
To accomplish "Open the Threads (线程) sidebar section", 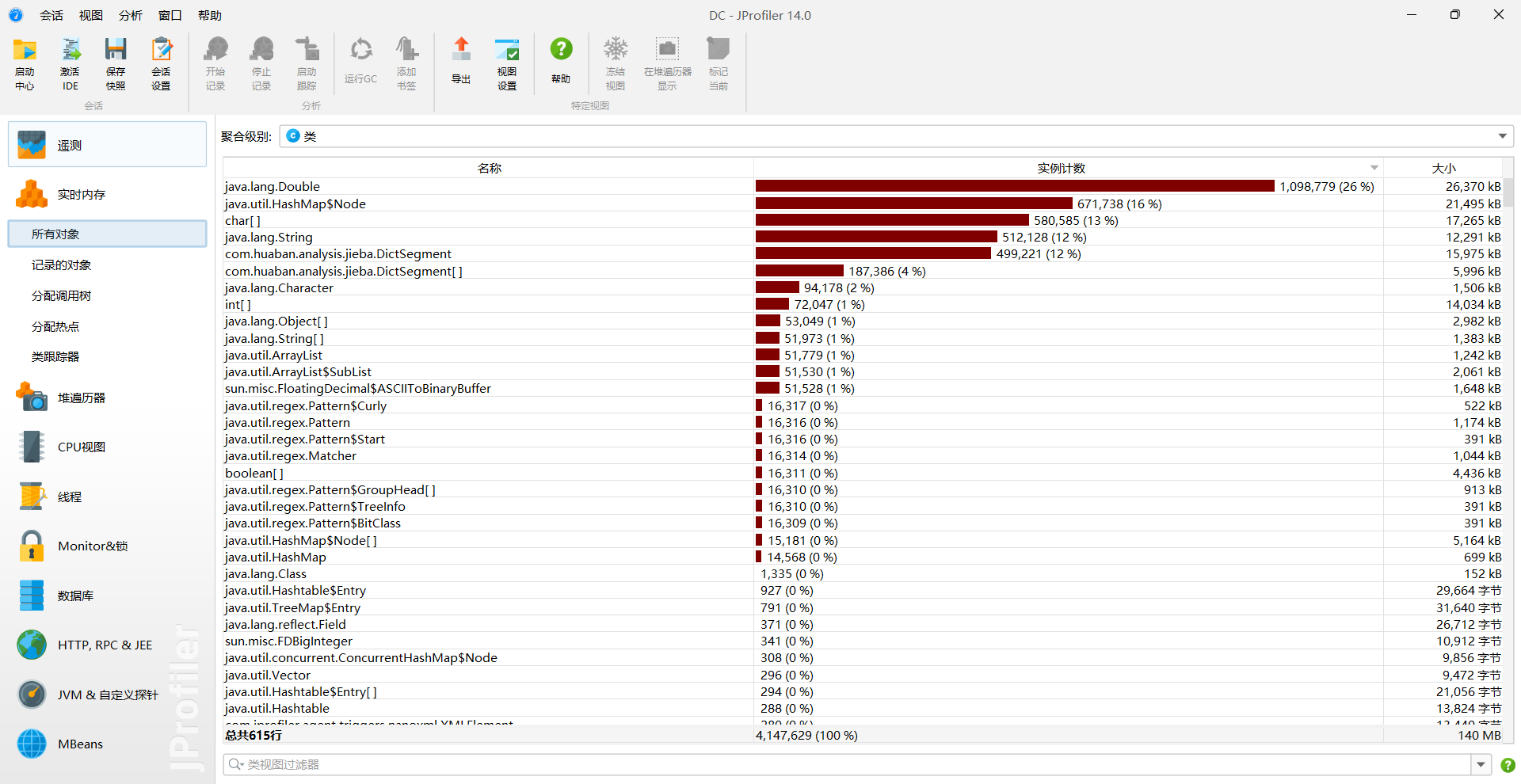I will (x=108, y=497).
